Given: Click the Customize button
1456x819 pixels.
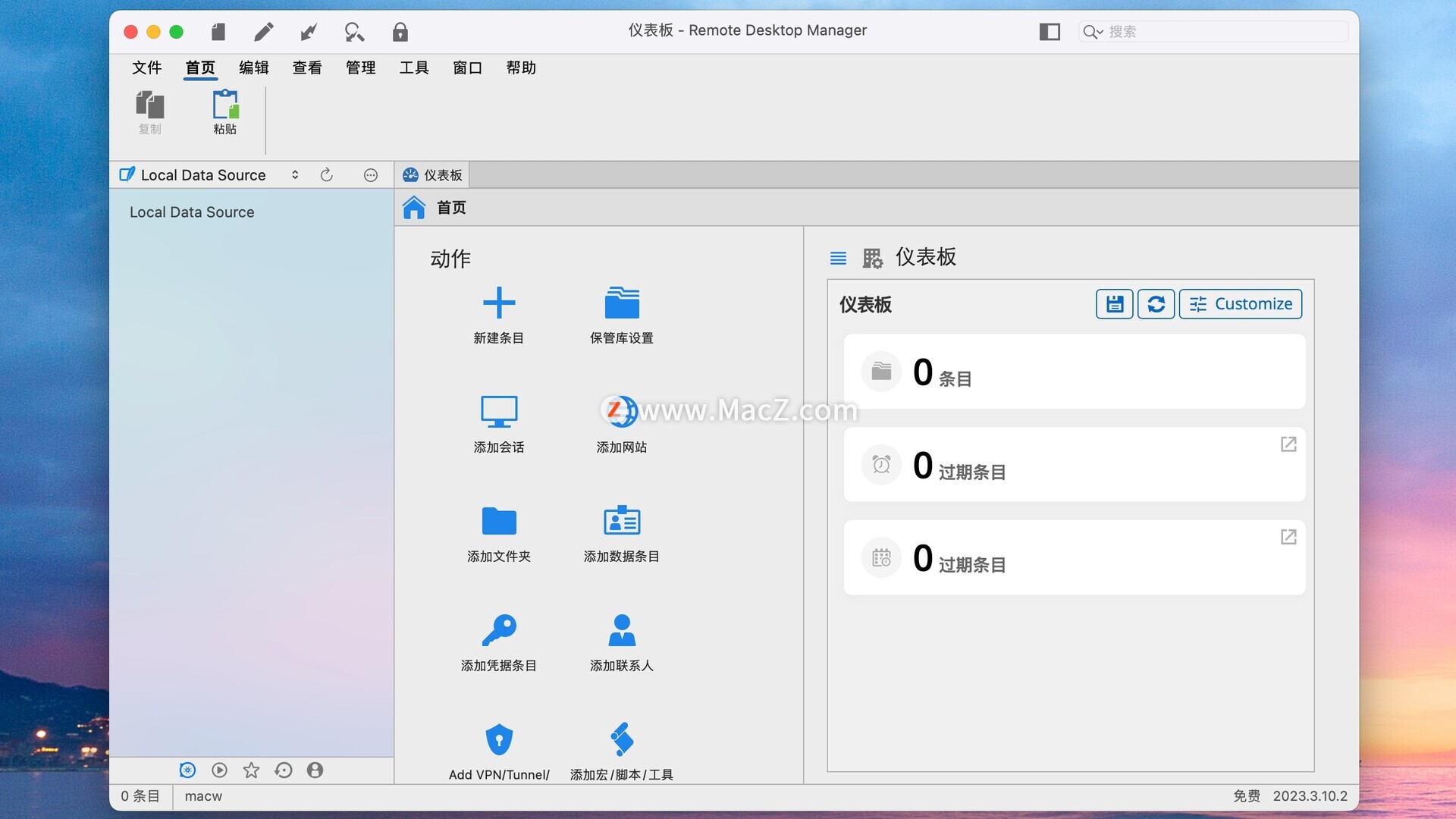Looking at the screenshot, I should point(1241,304).
